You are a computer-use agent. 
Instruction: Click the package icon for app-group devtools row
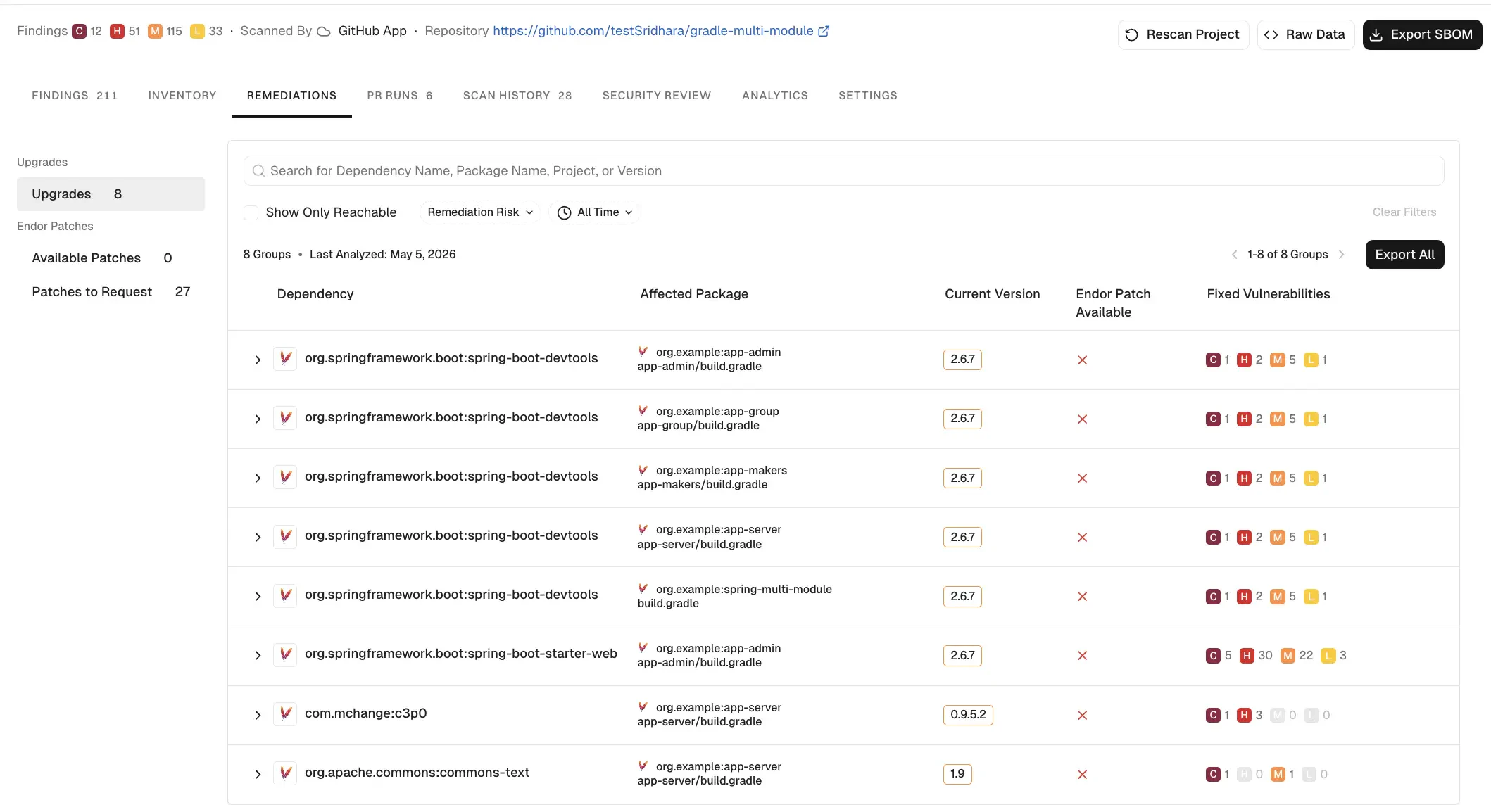click(285, 418)
